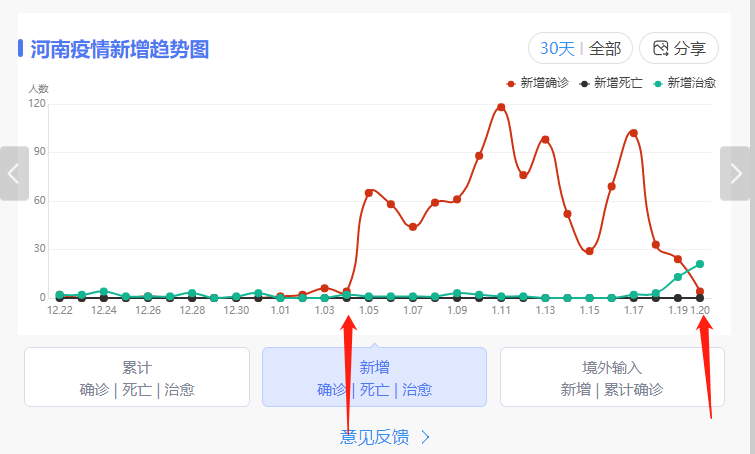Switch to the 新增 tab

374,377
